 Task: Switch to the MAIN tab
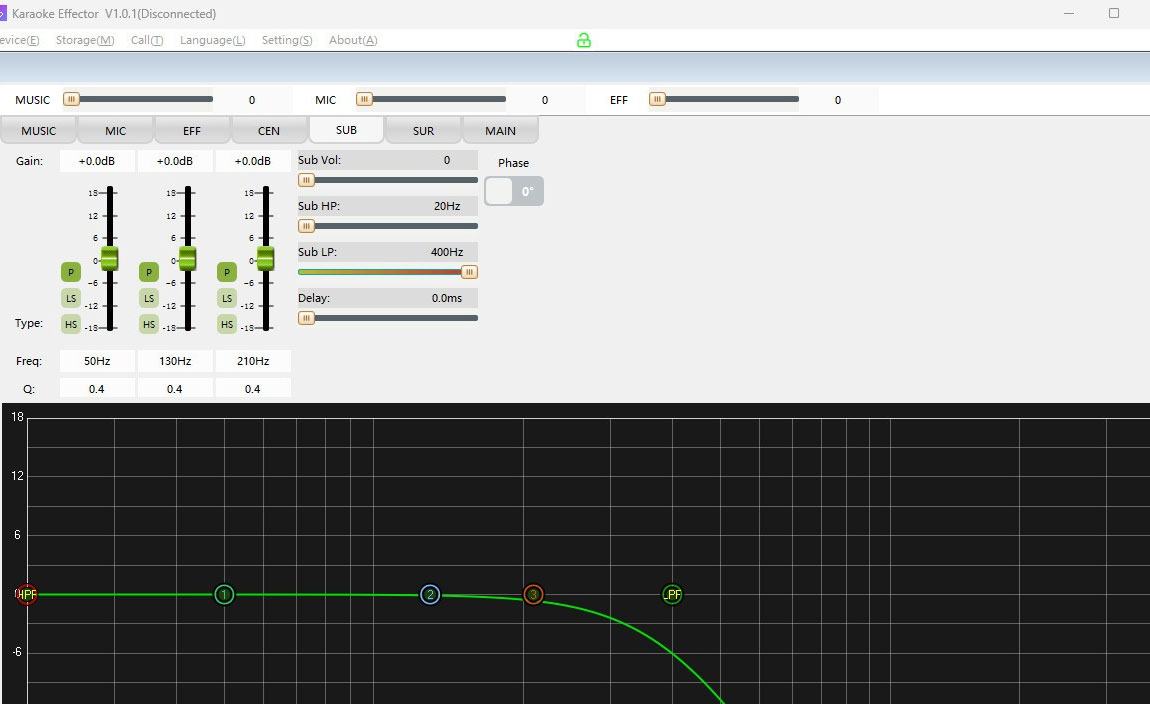point(500,131)
